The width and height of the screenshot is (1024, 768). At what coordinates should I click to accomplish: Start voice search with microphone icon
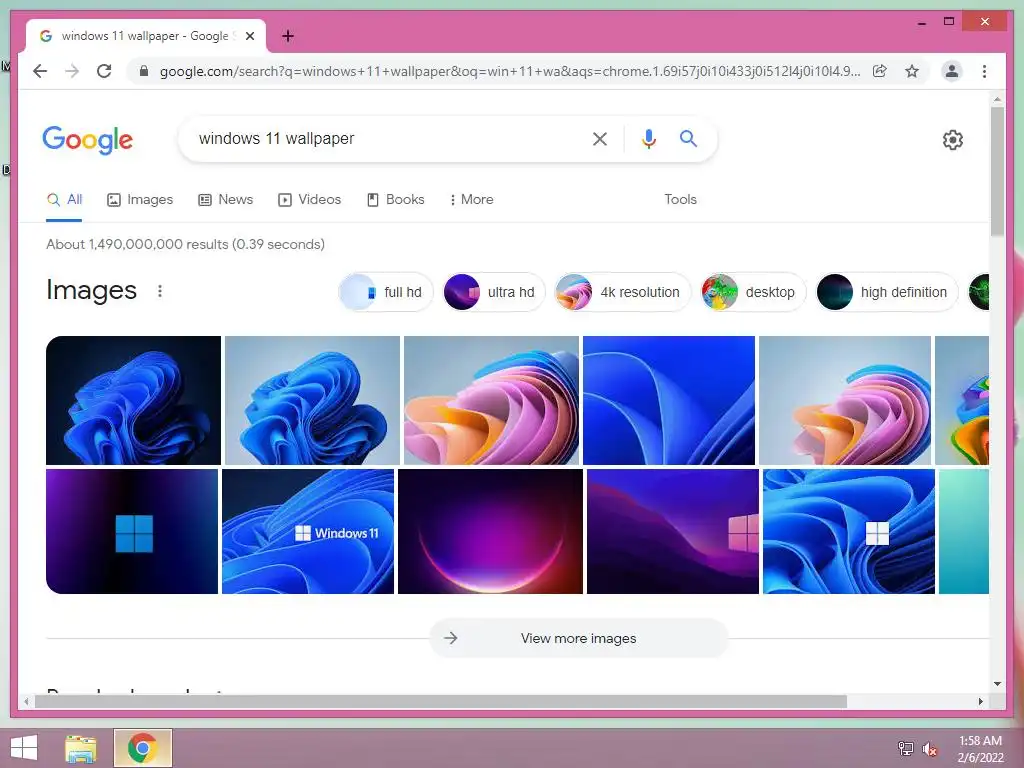pyautogui.click(x=648, y=138)
